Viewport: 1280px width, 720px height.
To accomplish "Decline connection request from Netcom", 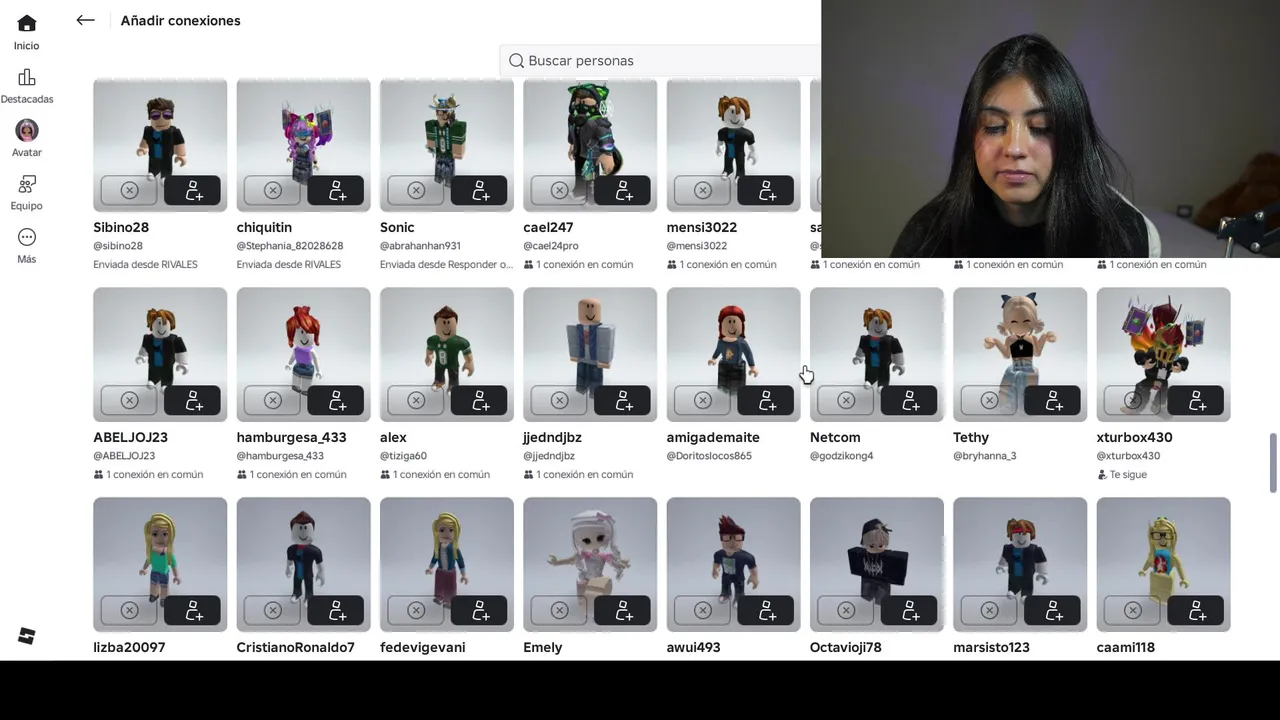I will [846, 400].
